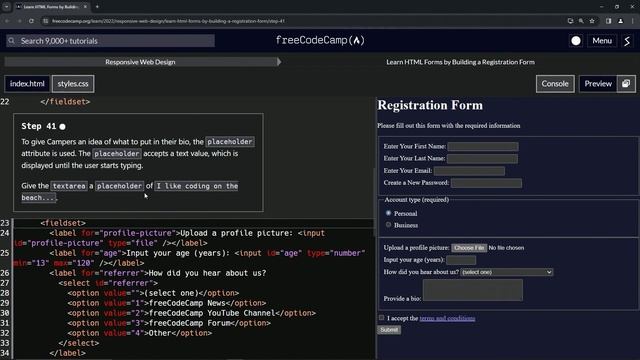Click the browser reload icon
Screen dimensions: 640x360
[x=31, y=21]
